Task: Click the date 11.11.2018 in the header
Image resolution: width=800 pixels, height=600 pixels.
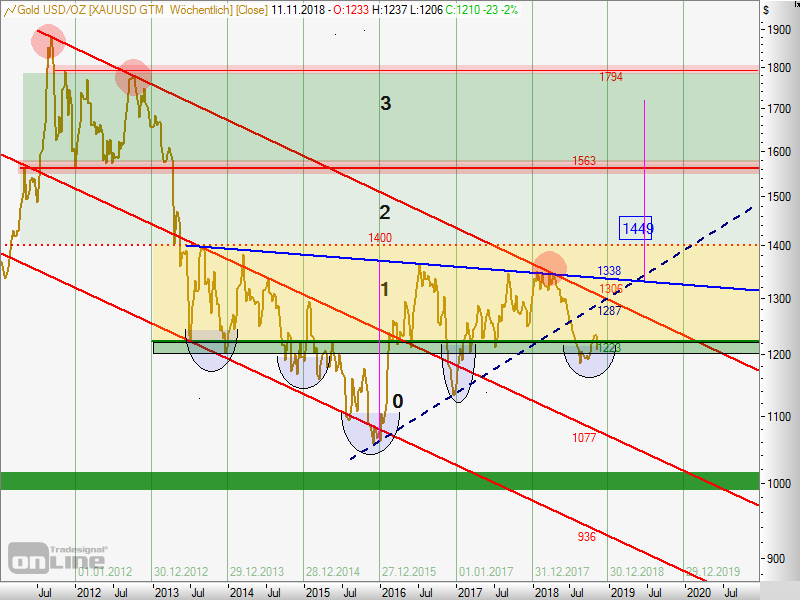Action: pos(298,10)
